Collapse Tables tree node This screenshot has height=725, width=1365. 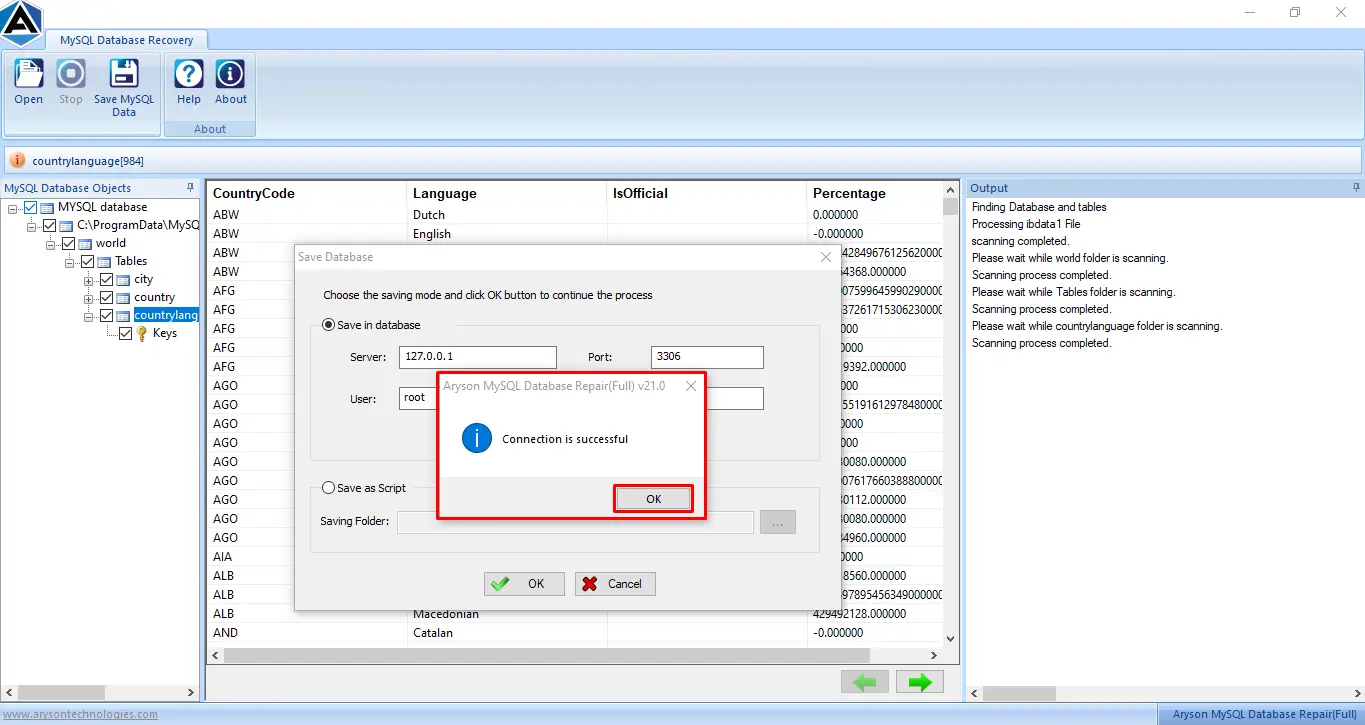click(x=70, y=262)
